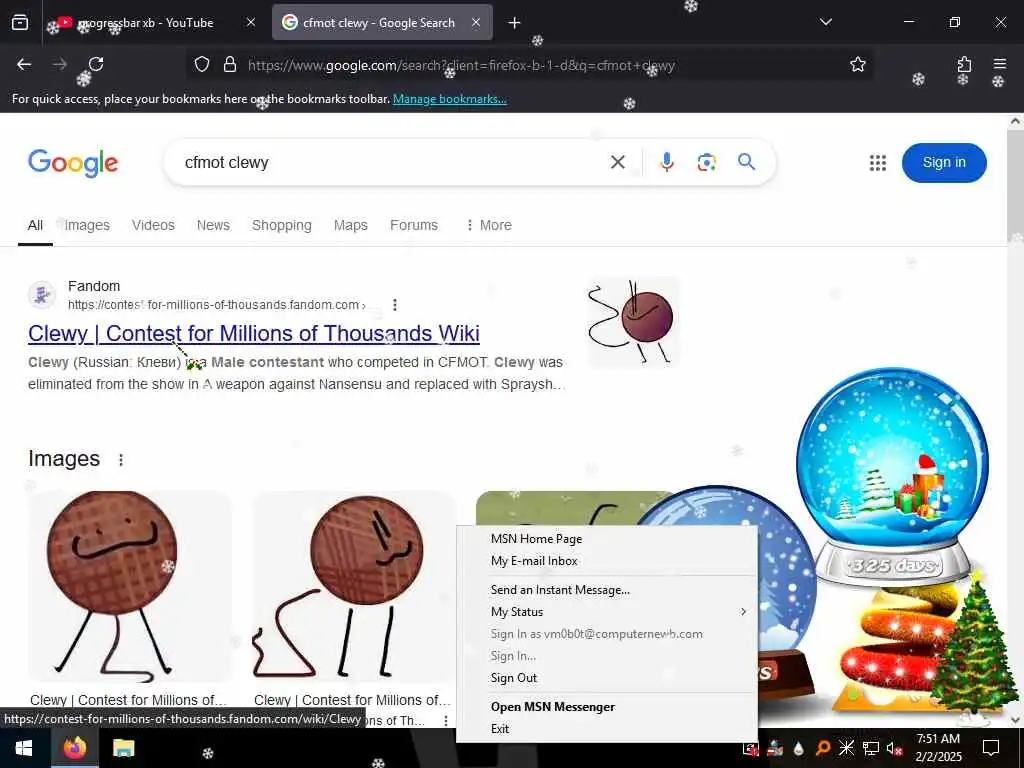Open Manage bookmarks link

point(449,99)
